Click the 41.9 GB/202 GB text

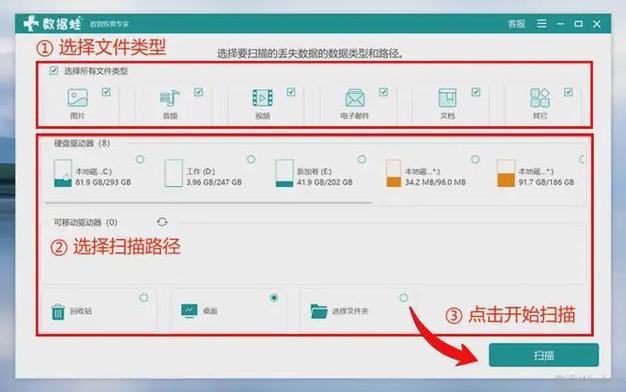[325, 182]
